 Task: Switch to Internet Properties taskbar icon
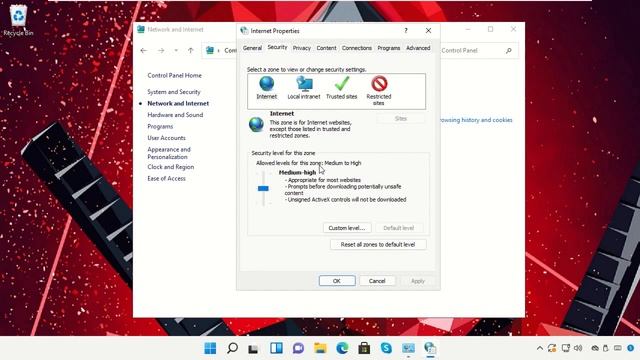tap(430, 348)
